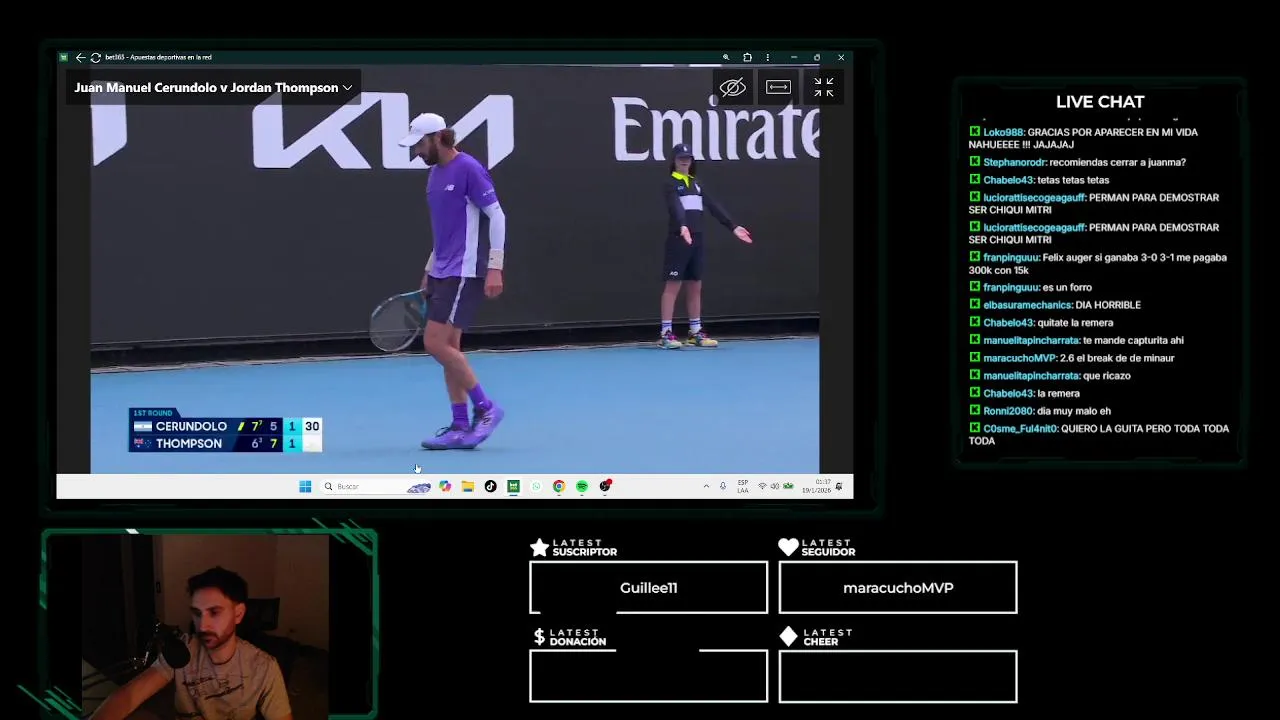The width and height of the screenshot is (1280, 720).
Task: Click chat user Stephanorodr
Action: coord(1014,162)
